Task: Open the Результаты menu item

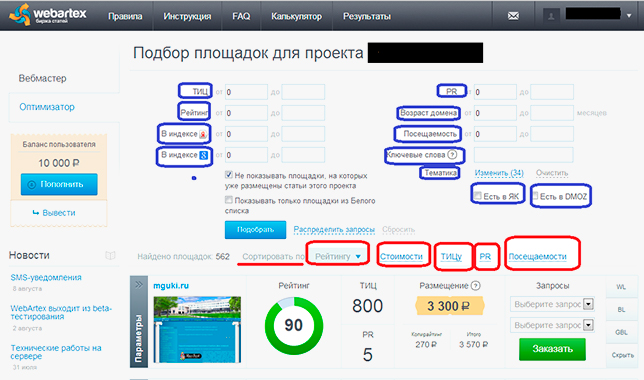Action: tap(367, 16)
